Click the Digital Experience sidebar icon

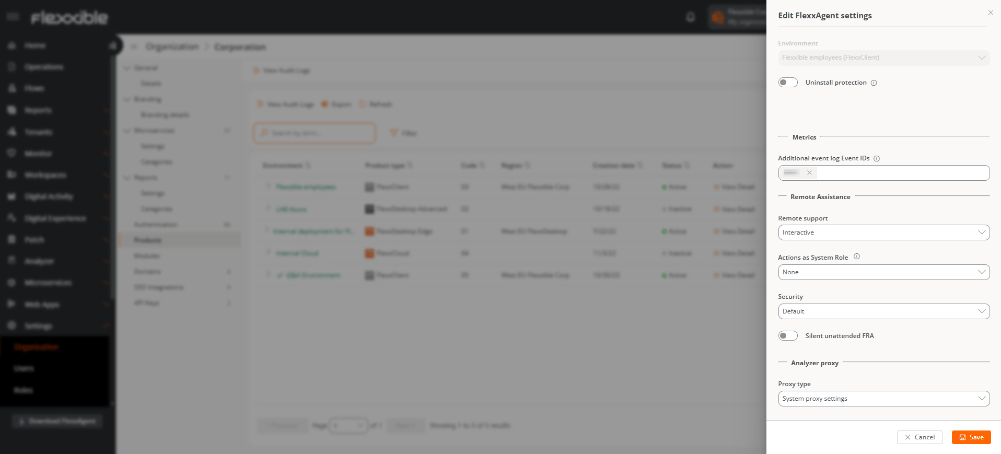11,218
